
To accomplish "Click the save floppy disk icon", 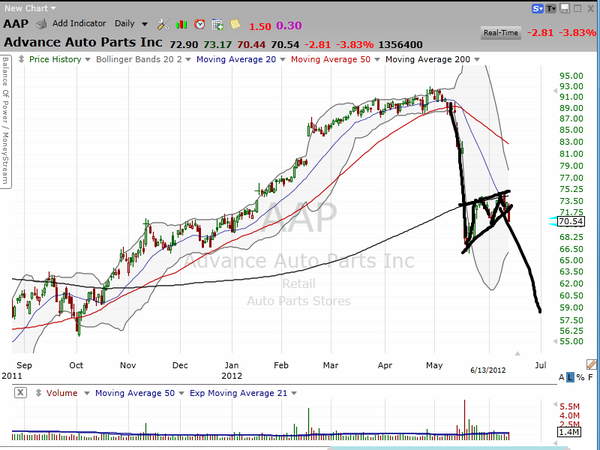I will click(x=564, y=8).
